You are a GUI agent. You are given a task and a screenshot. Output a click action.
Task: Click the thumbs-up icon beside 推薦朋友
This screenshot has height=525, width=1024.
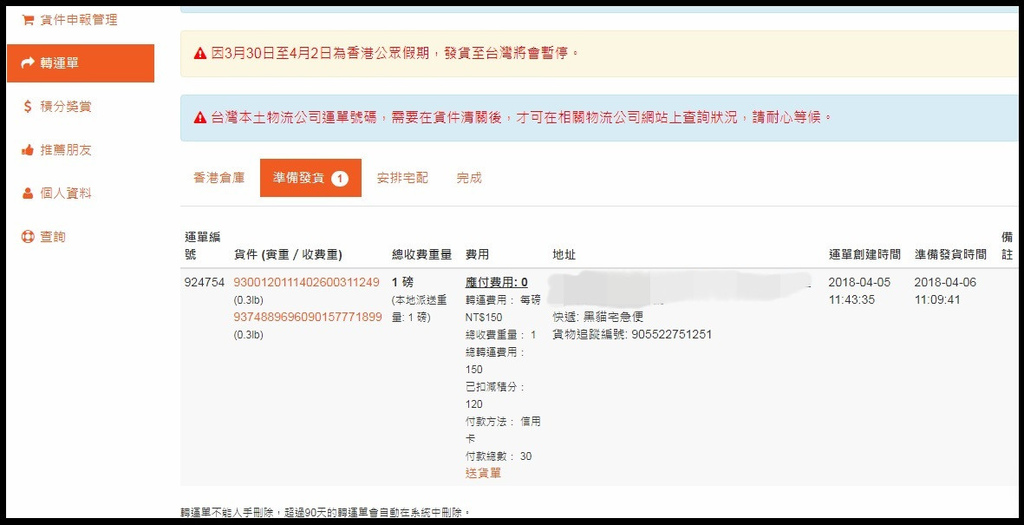click(x=28, y=150)
